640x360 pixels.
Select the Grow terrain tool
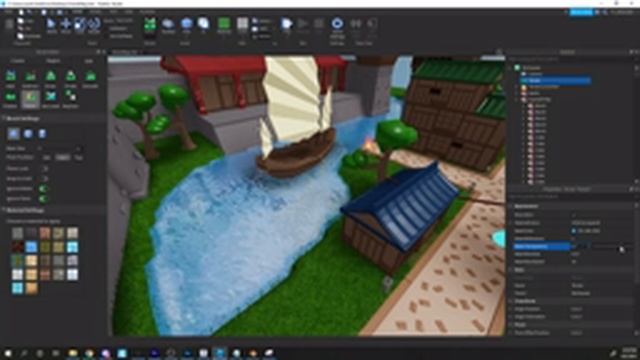[51, 78]
